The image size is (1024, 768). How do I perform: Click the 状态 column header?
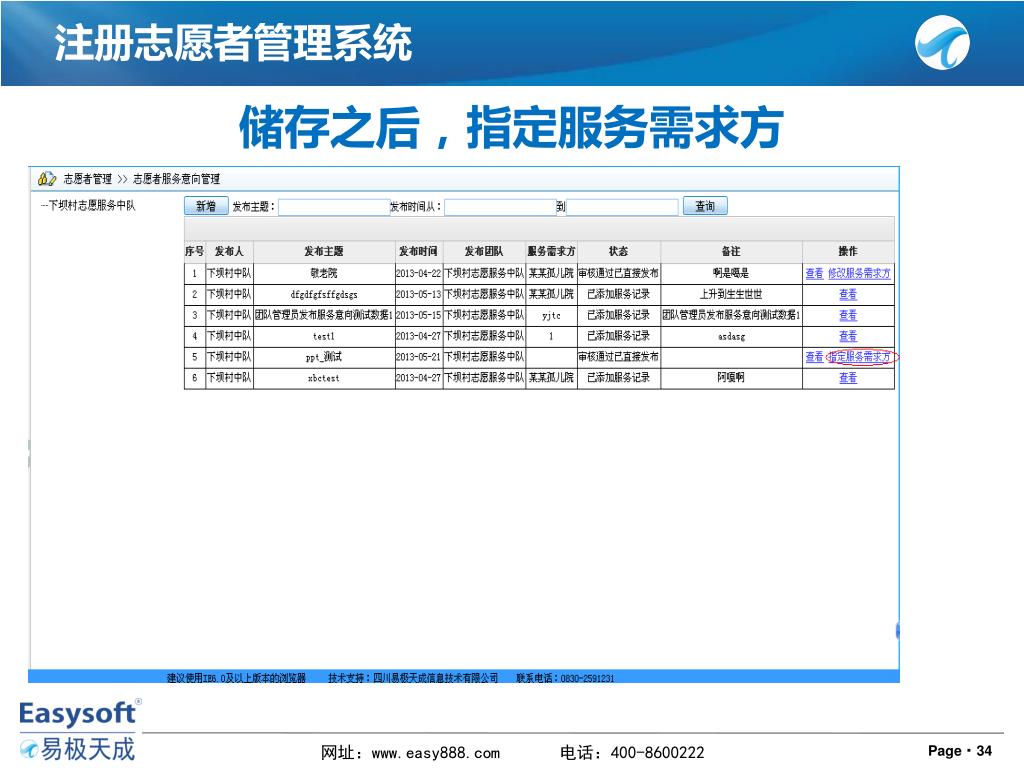[618, 251]
